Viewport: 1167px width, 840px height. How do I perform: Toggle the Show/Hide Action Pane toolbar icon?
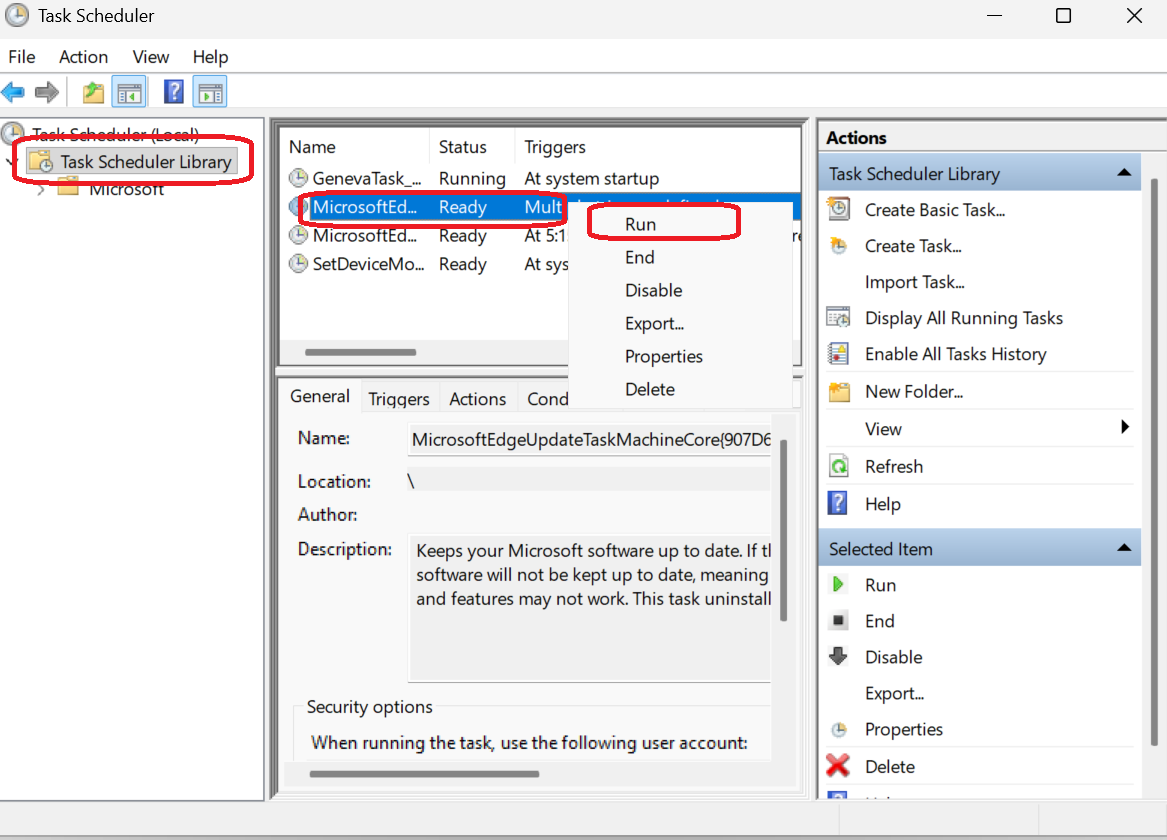tap(210, 92)
